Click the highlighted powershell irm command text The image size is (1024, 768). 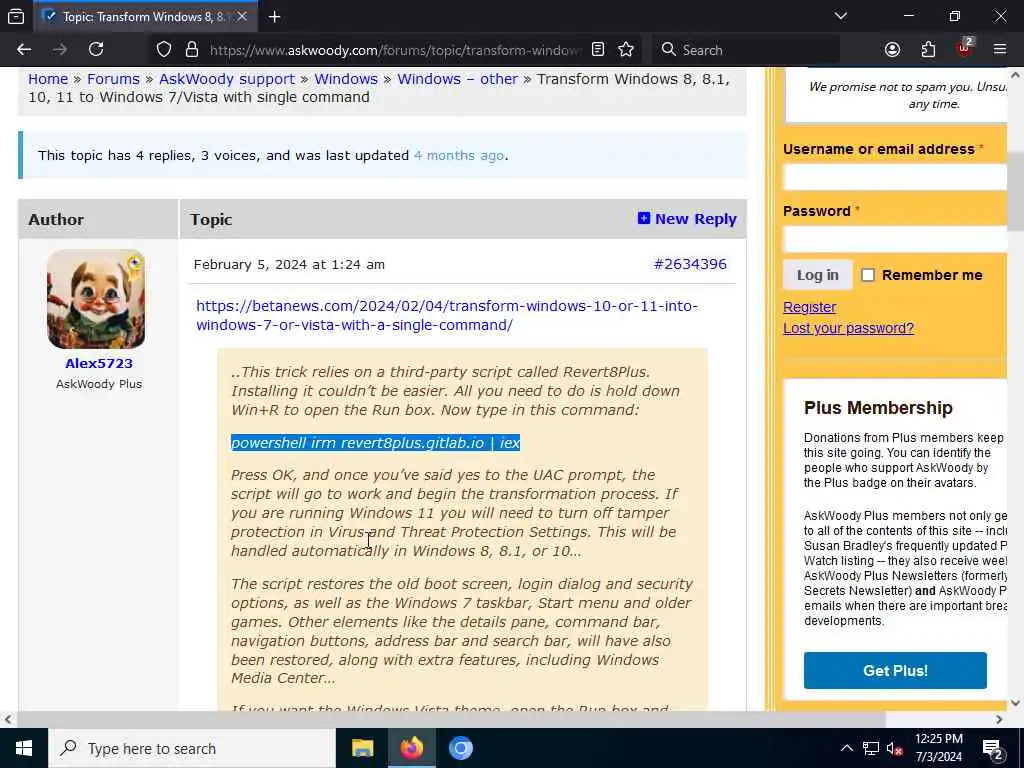point(376,443)
